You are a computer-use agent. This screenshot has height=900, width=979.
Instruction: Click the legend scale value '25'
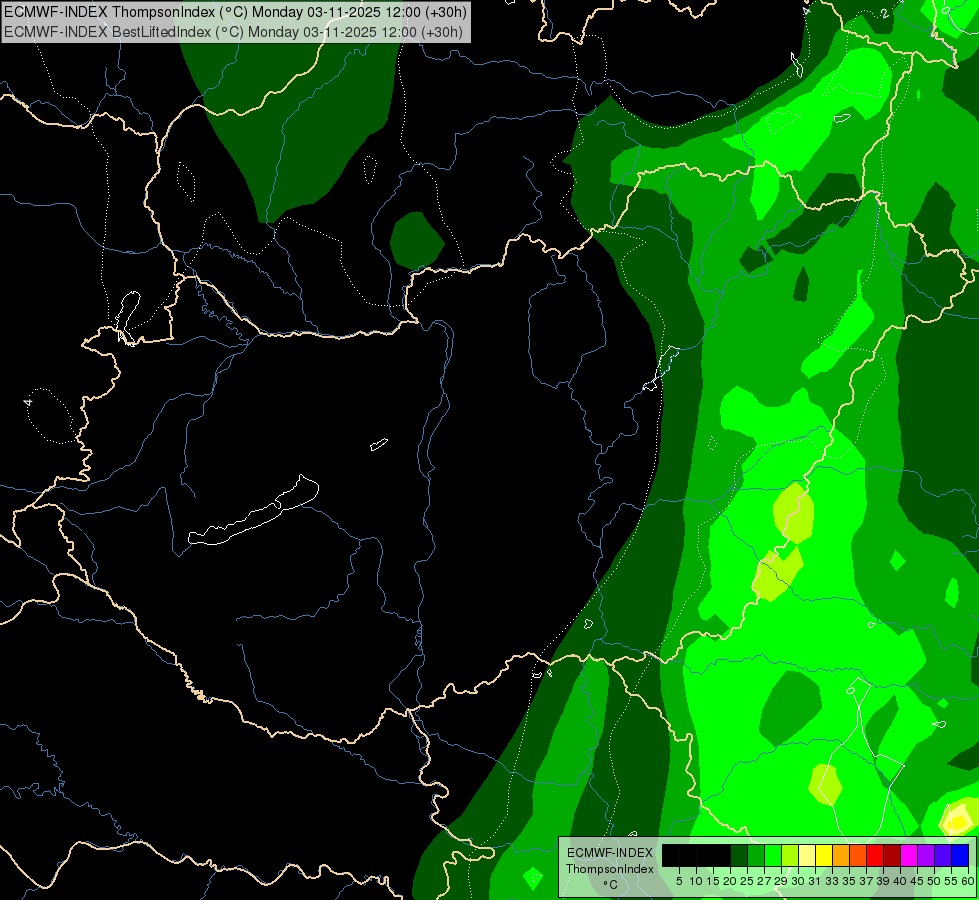click(x=747, y=881)
